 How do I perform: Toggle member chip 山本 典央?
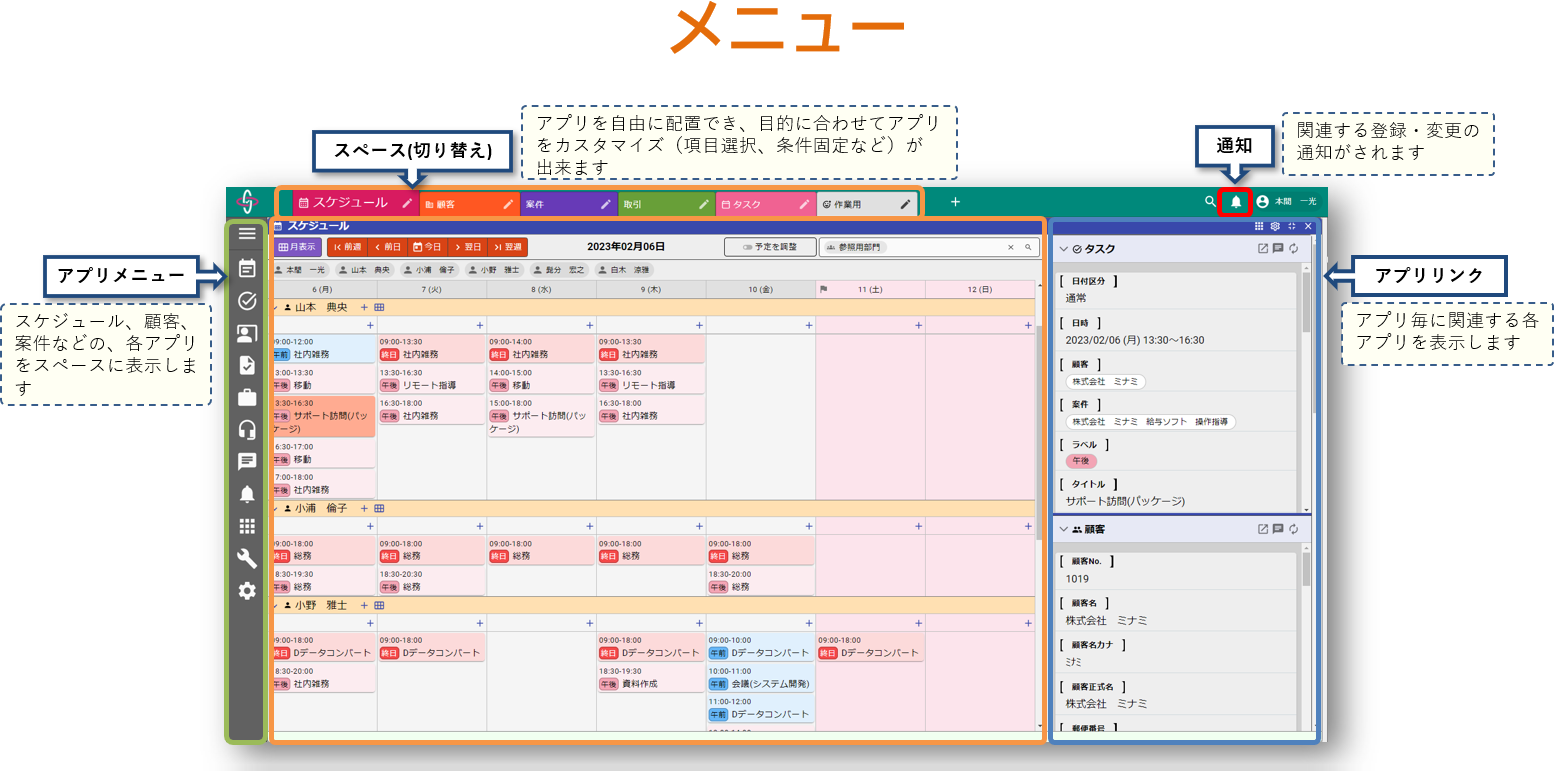[x=364, y=270]
